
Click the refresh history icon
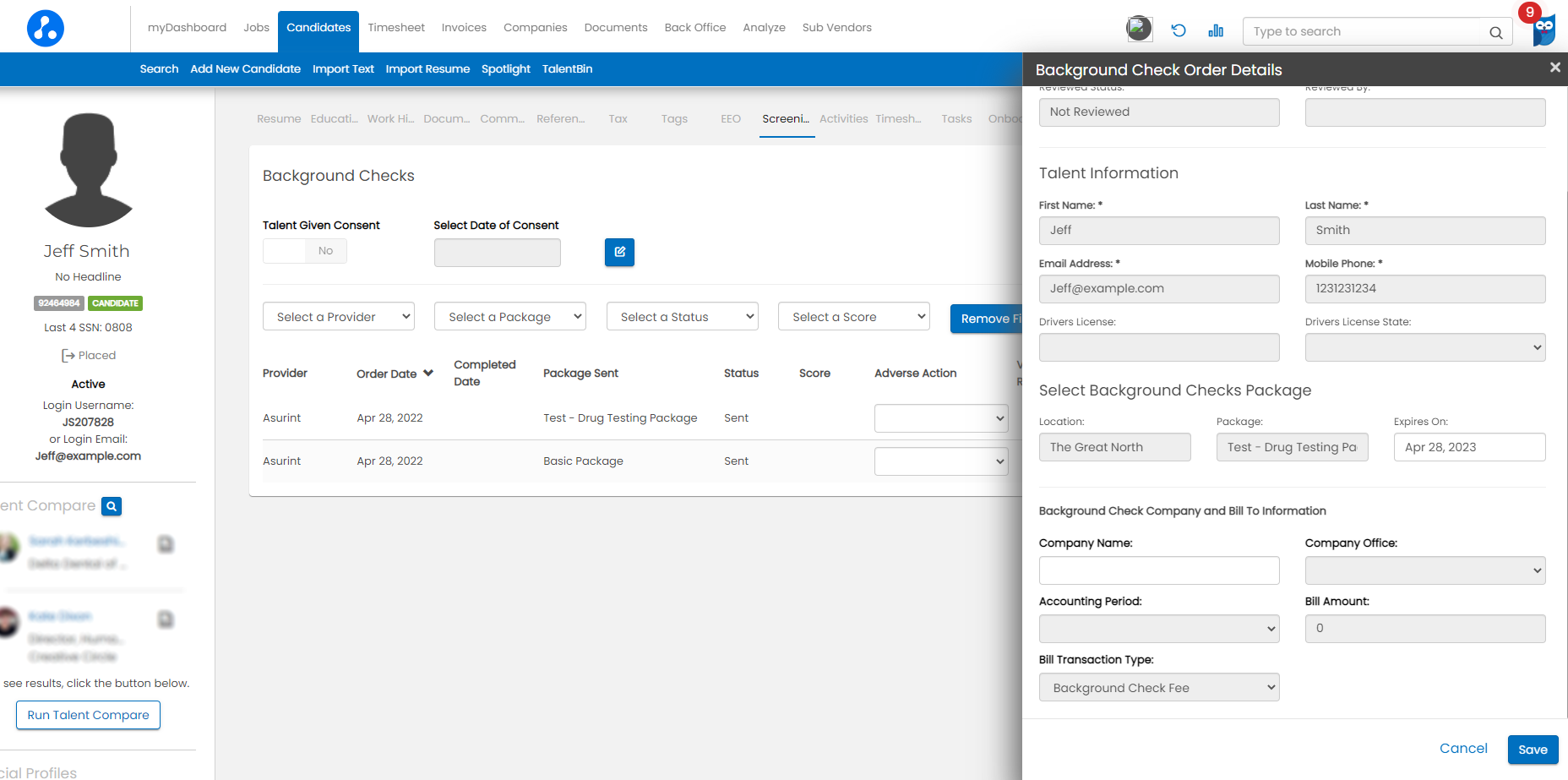[1179, 30]
